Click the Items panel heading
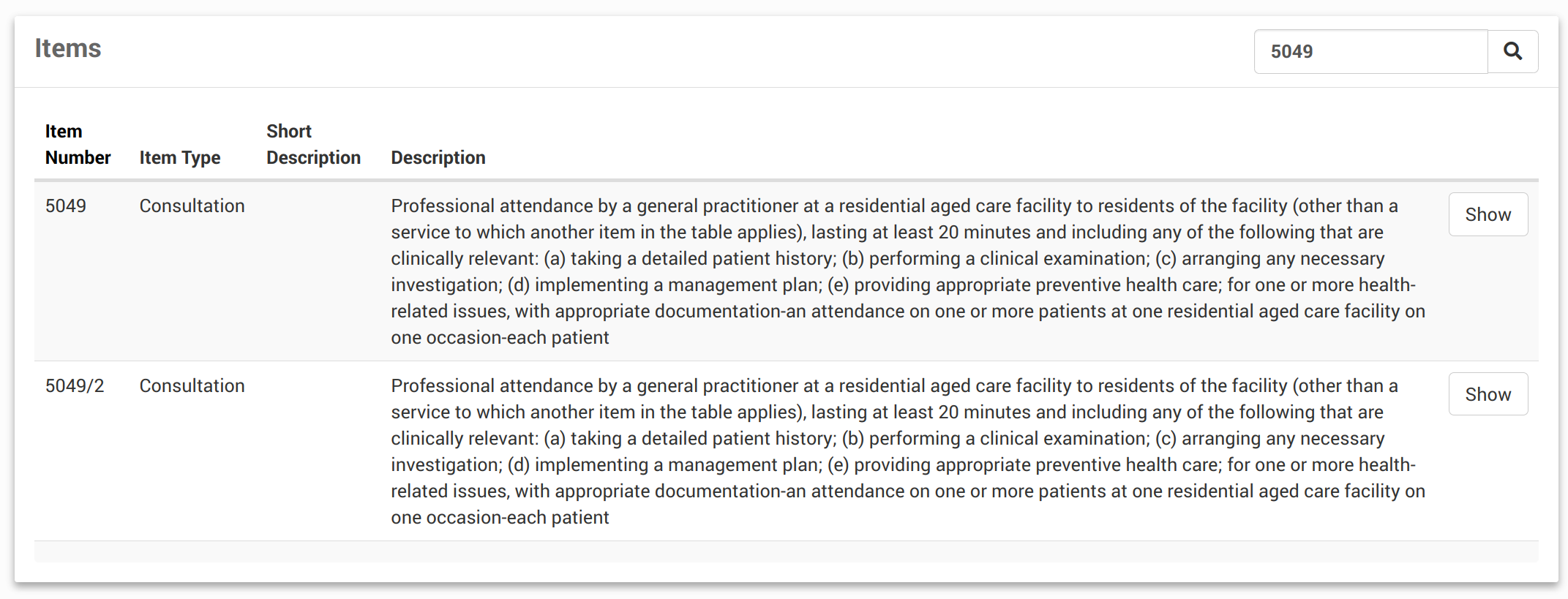 tap(68, 48)
